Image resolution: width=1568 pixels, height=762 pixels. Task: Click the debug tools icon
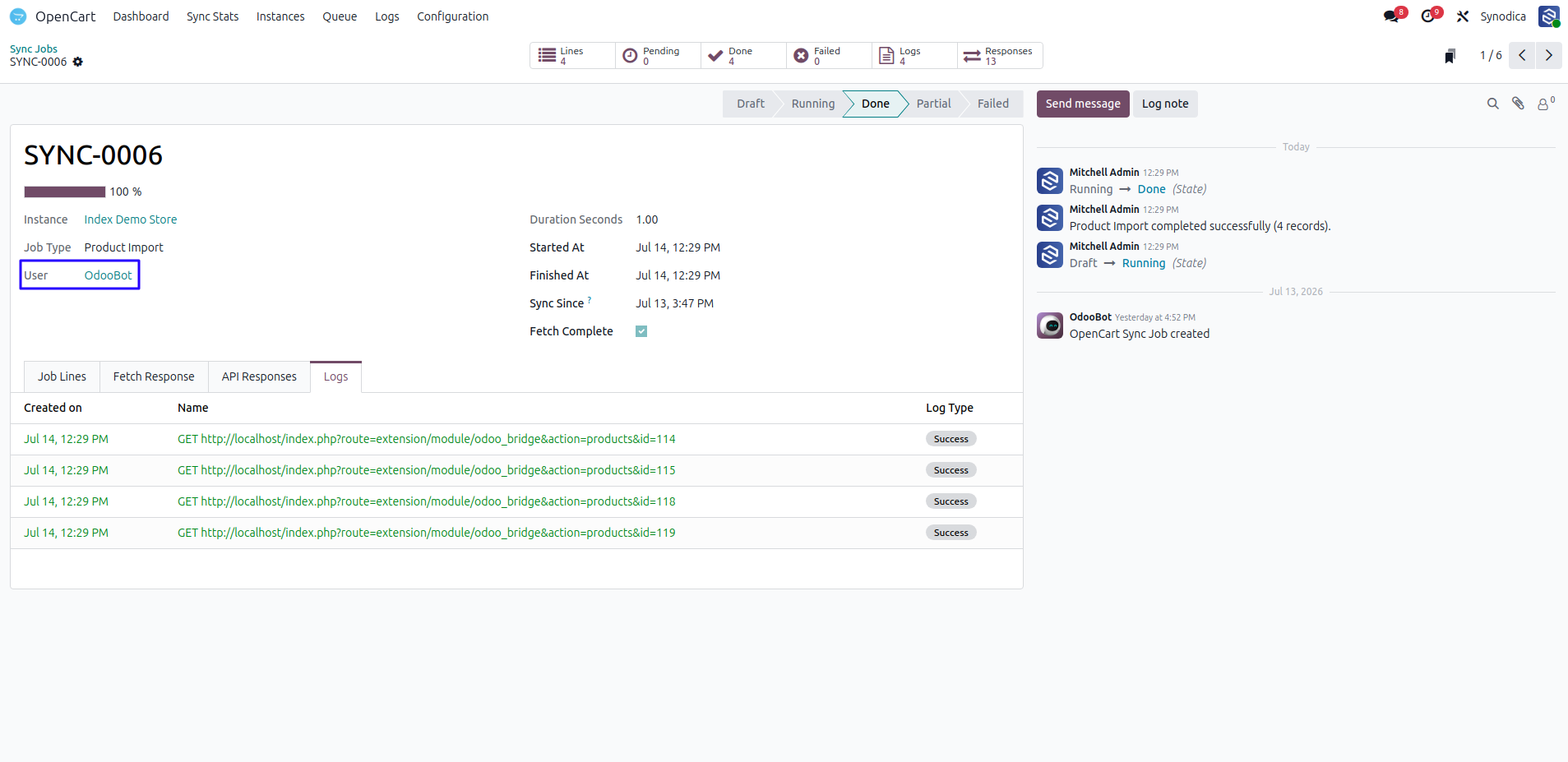click(1463, 16)
